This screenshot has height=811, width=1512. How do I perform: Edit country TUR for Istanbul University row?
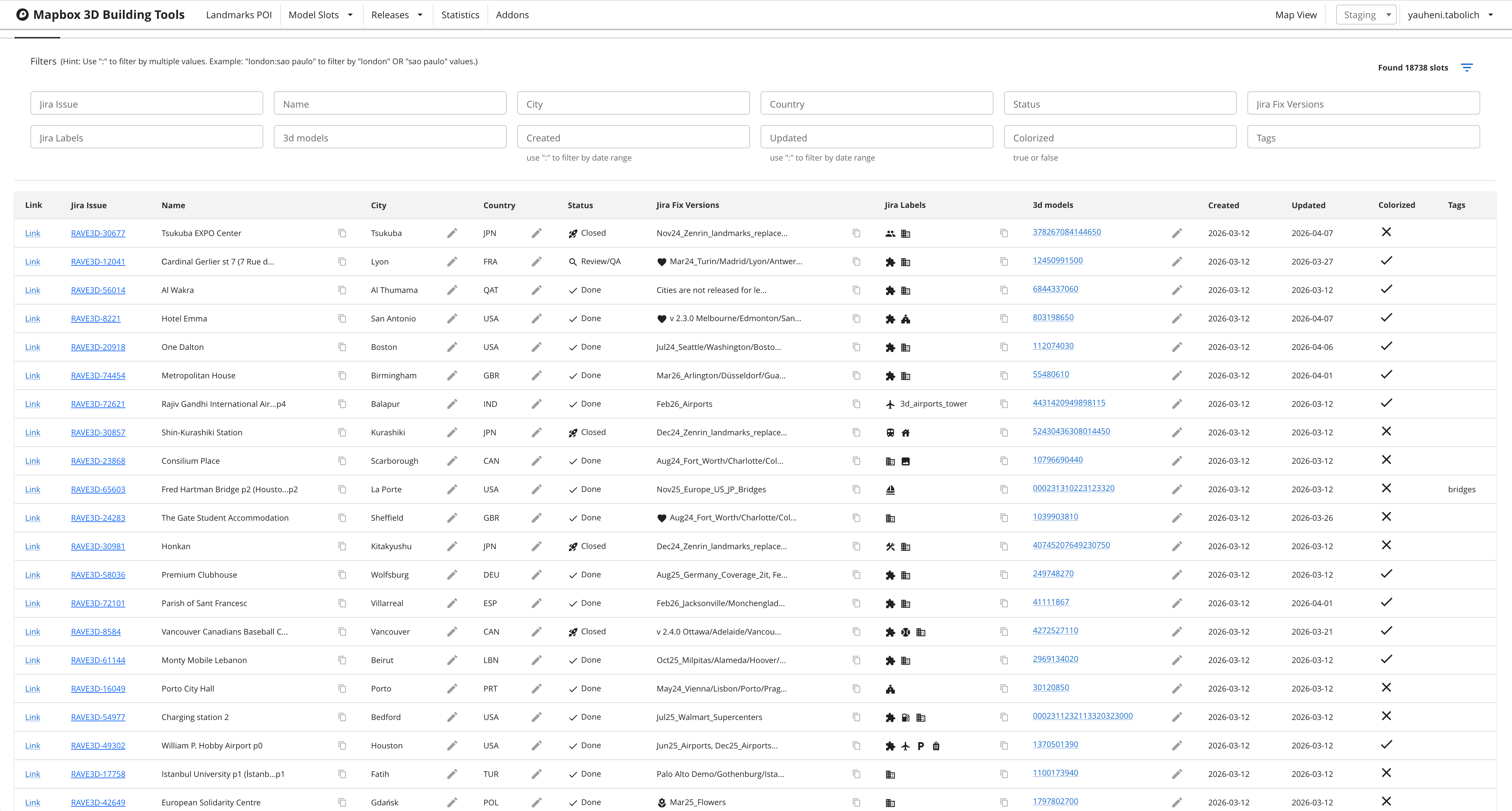(x=536, y=774)
